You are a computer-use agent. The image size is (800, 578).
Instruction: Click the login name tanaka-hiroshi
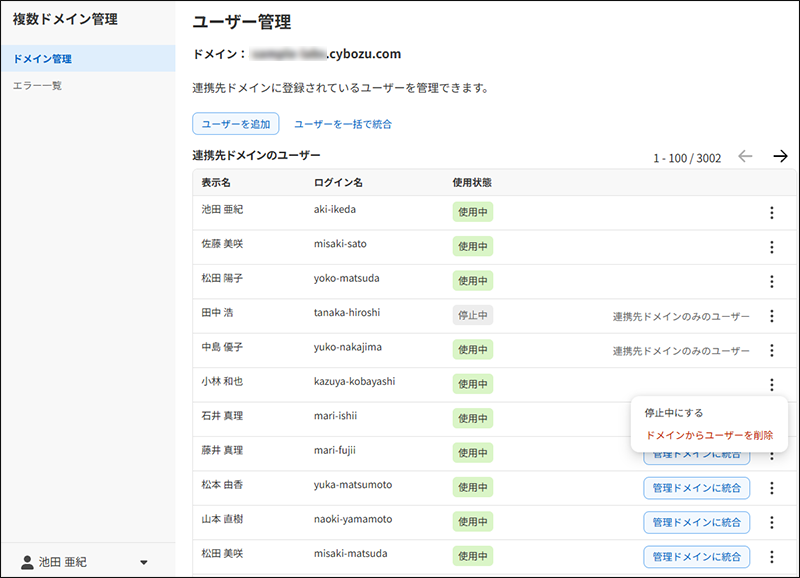pyautogui.click(x=347, y=312)
